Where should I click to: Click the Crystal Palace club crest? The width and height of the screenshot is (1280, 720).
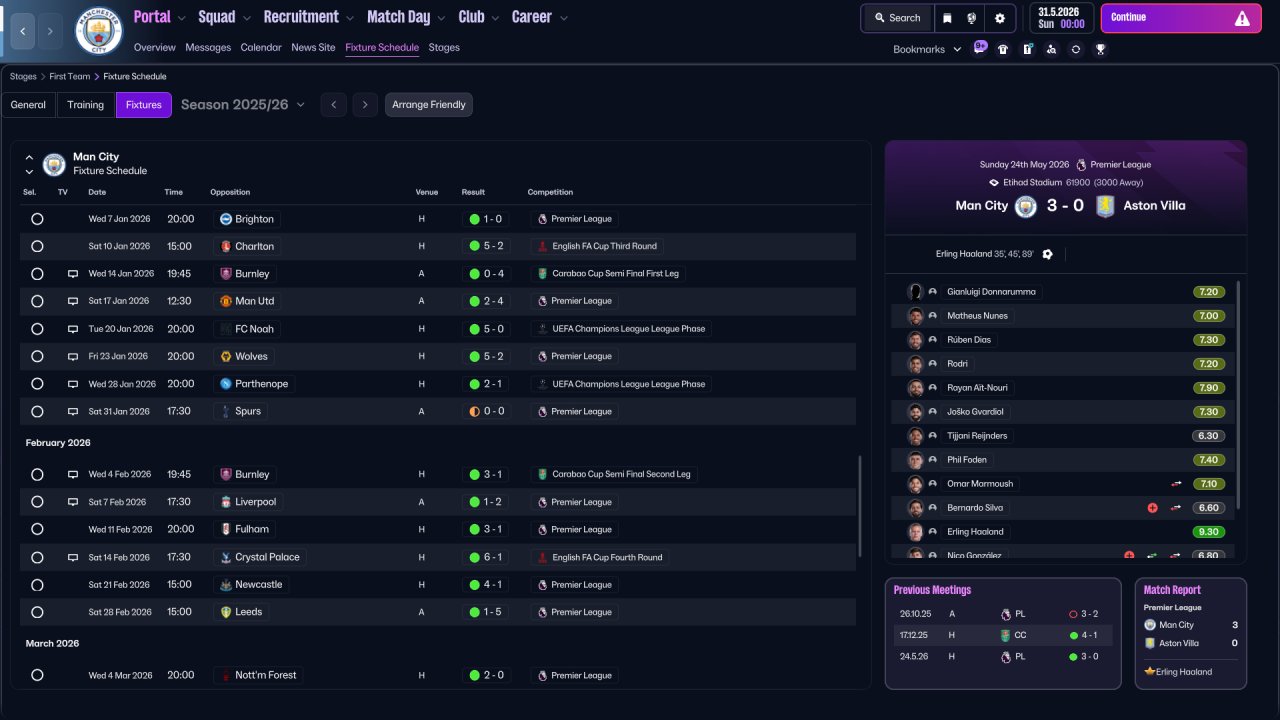coord(226,557)
